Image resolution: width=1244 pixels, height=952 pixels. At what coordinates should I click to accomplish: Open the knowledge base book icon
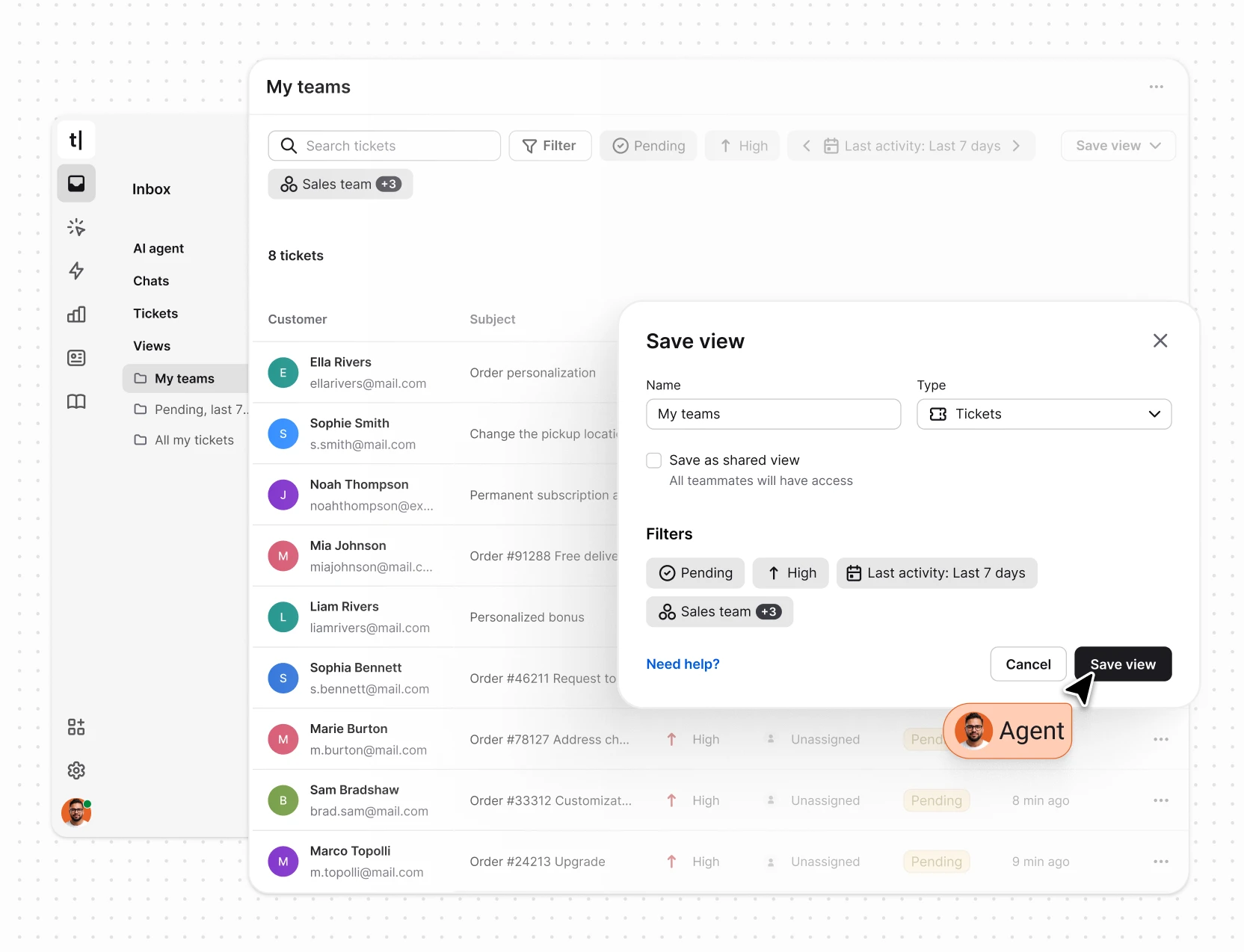coord(76,402)
